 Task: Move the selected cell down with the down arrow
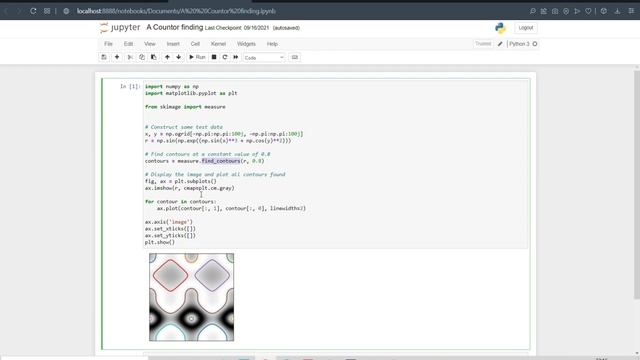pos(178,57)
